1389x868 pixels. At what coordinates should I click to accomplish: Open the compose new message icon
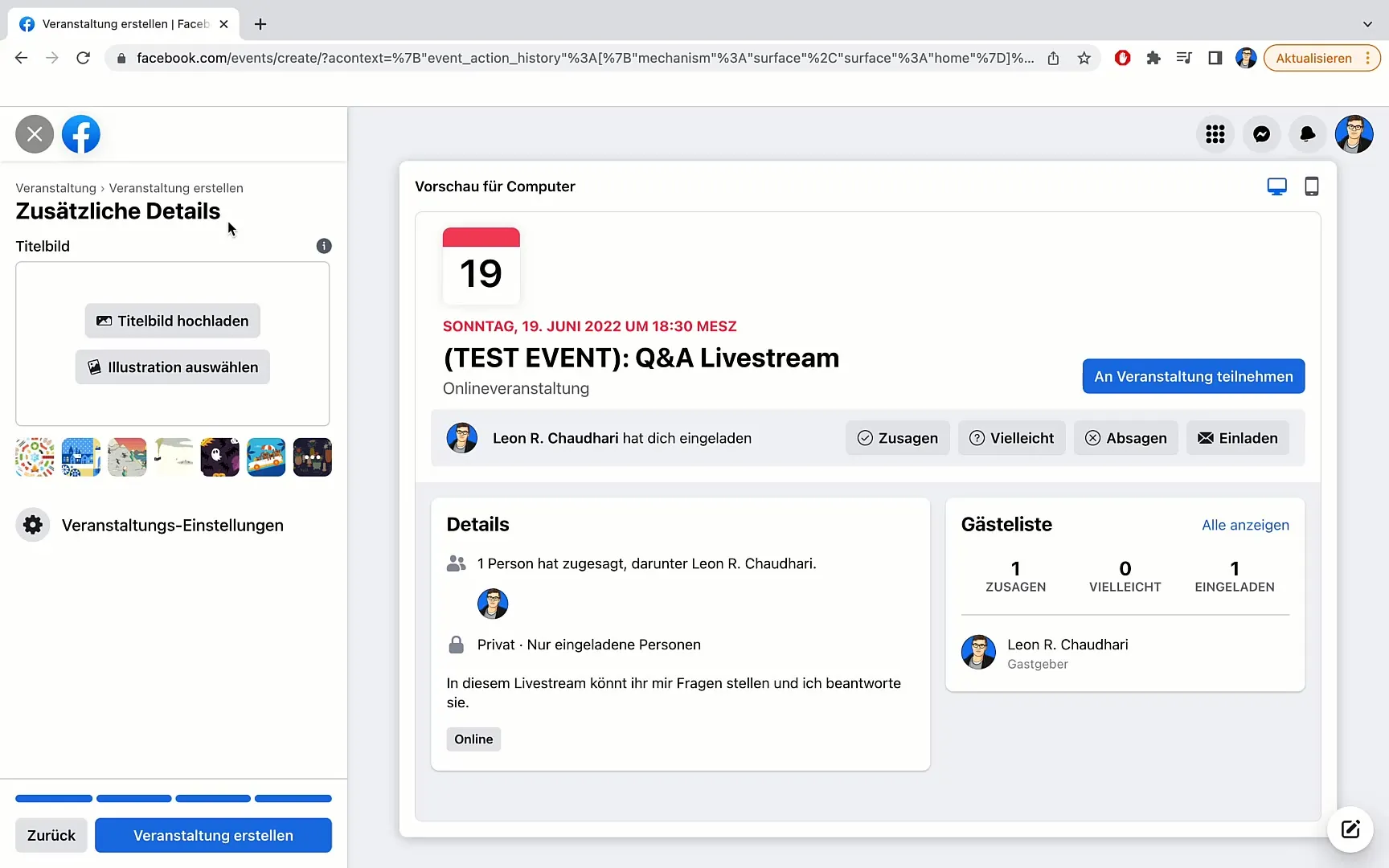point(1350,829)
